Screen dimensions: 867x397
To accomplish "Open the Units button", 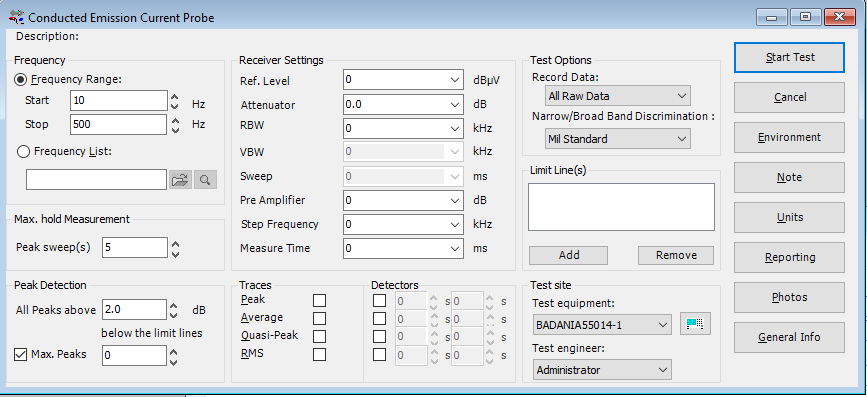I will point(790,217).
